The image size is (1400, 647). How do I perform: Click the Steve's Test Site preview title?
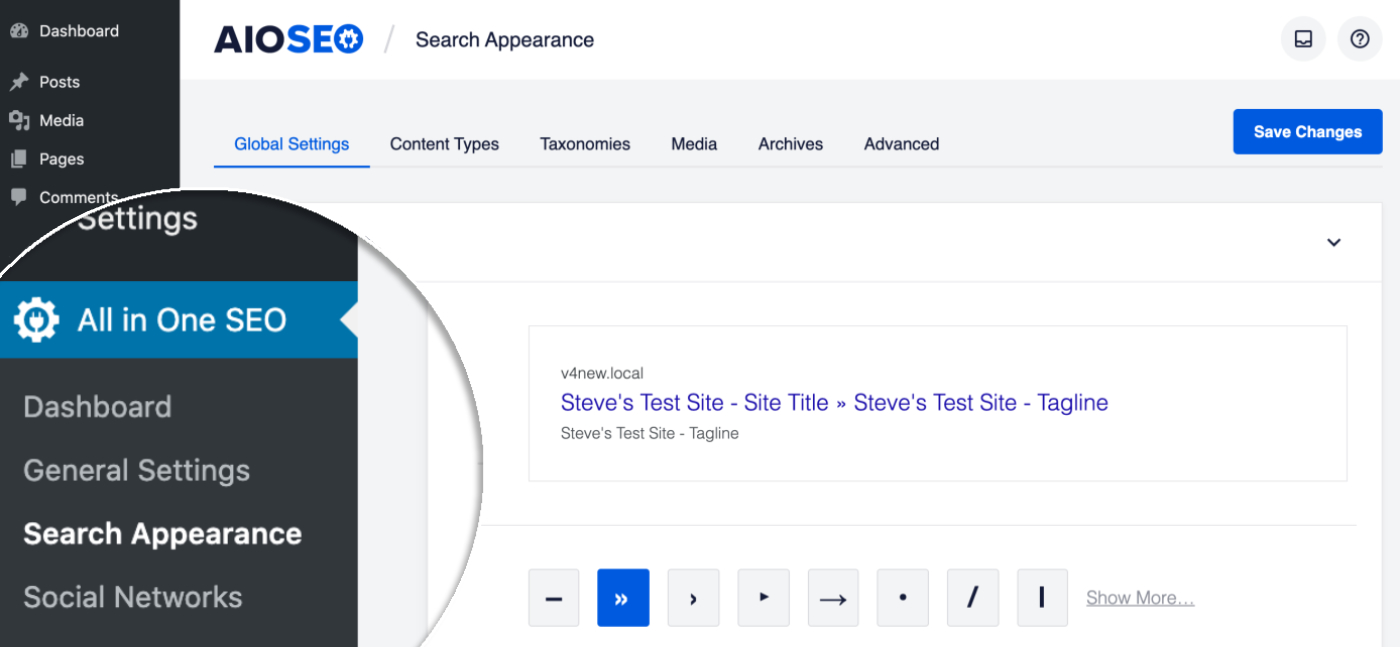pyautogui.click(x=834, y=403)
